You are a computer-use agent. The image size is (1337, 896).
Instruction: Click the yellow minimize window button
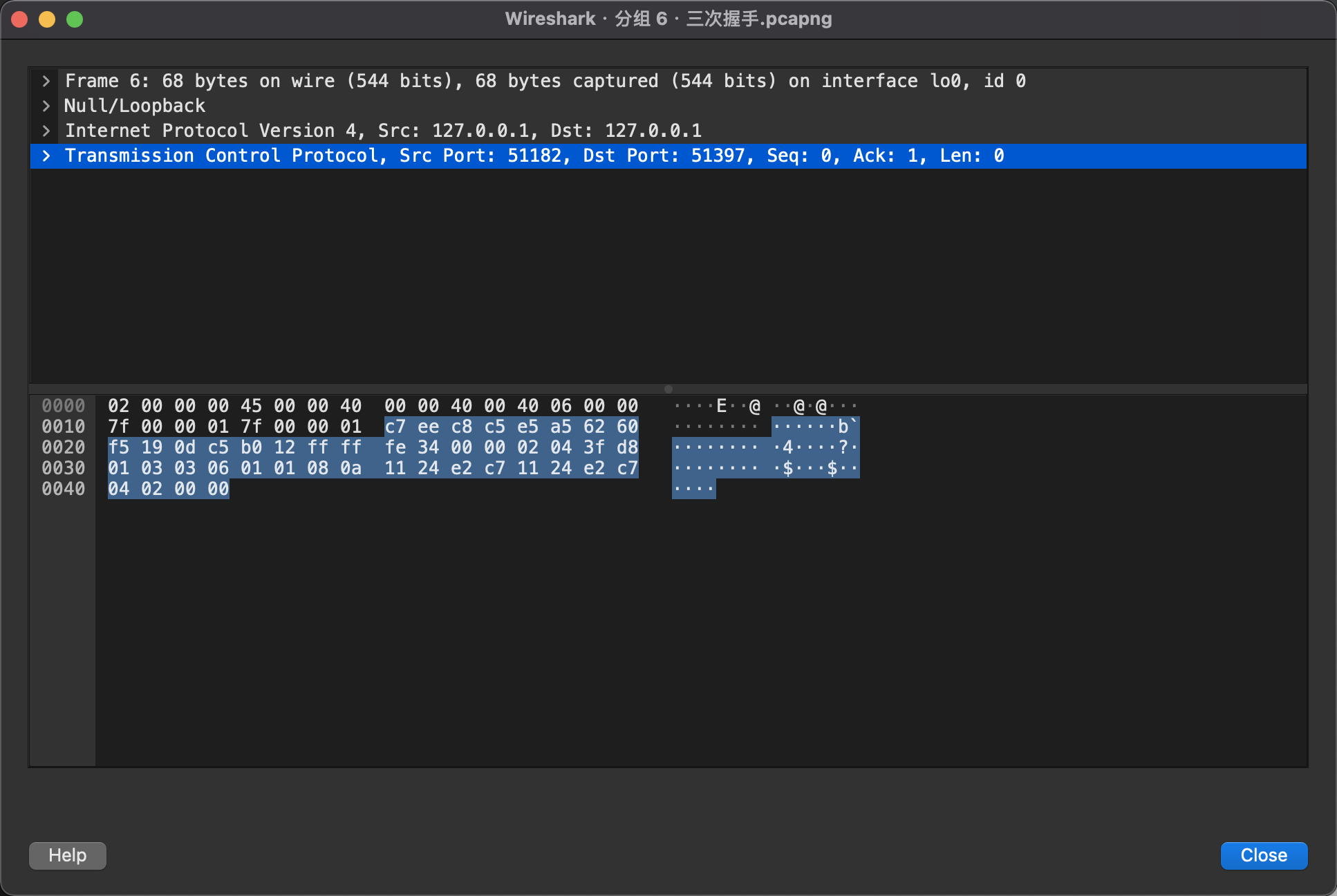coord(47,19)
